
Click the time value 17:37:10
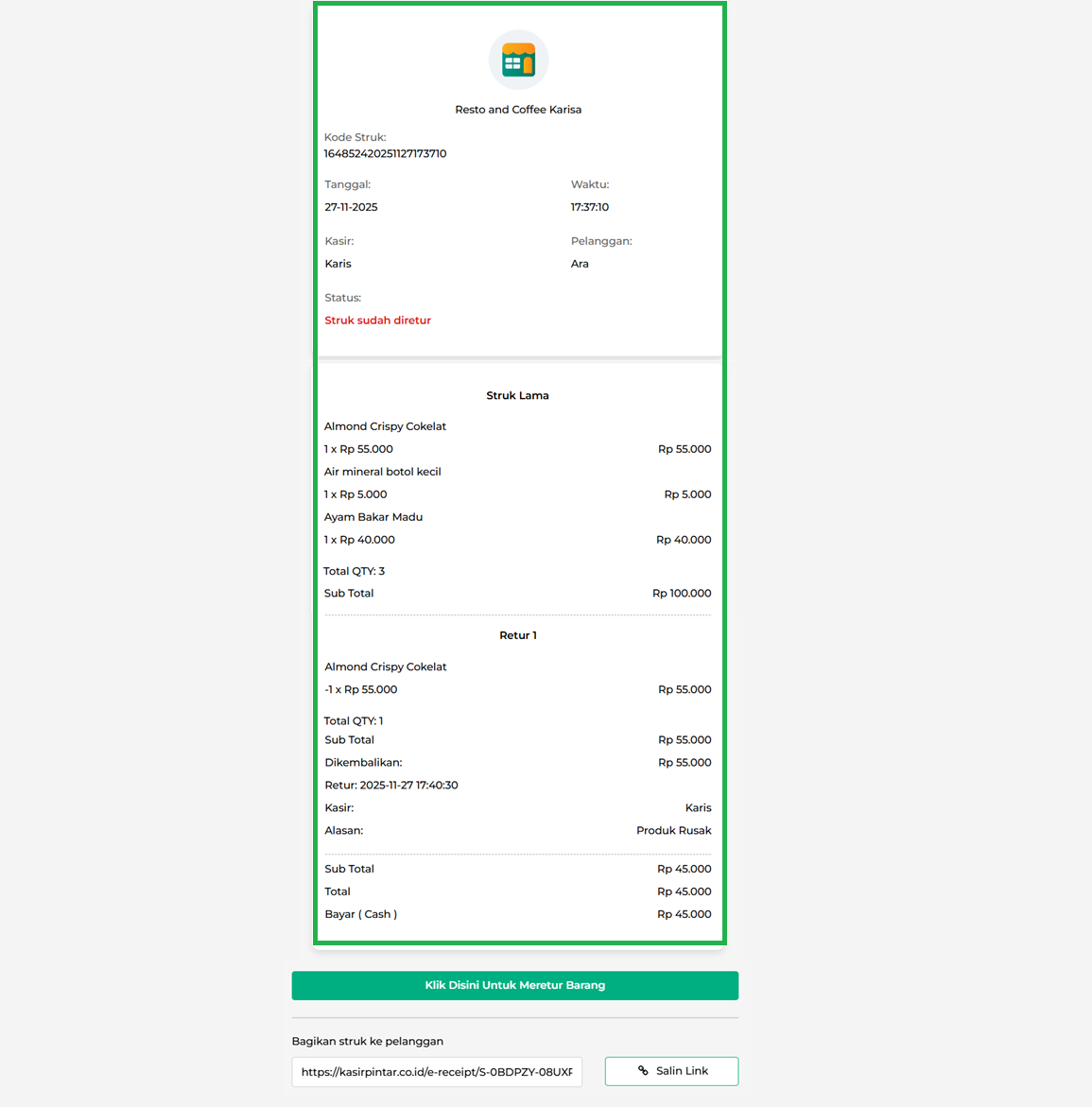point(589,207)
